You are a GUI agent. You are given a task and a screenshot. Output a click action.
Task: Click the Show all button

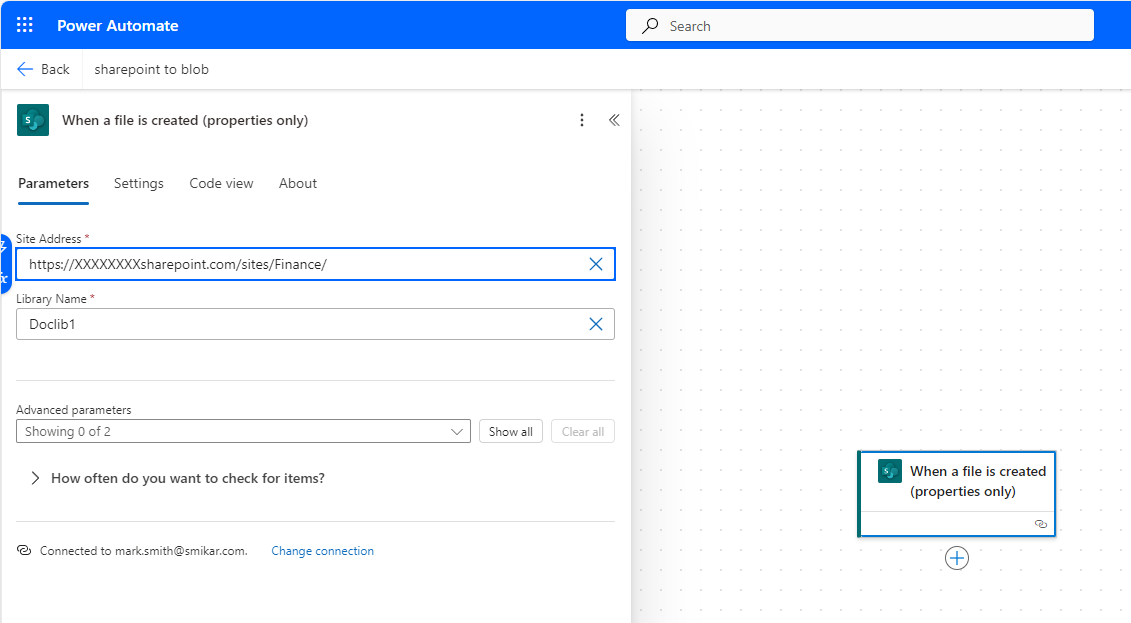point(511,431)
